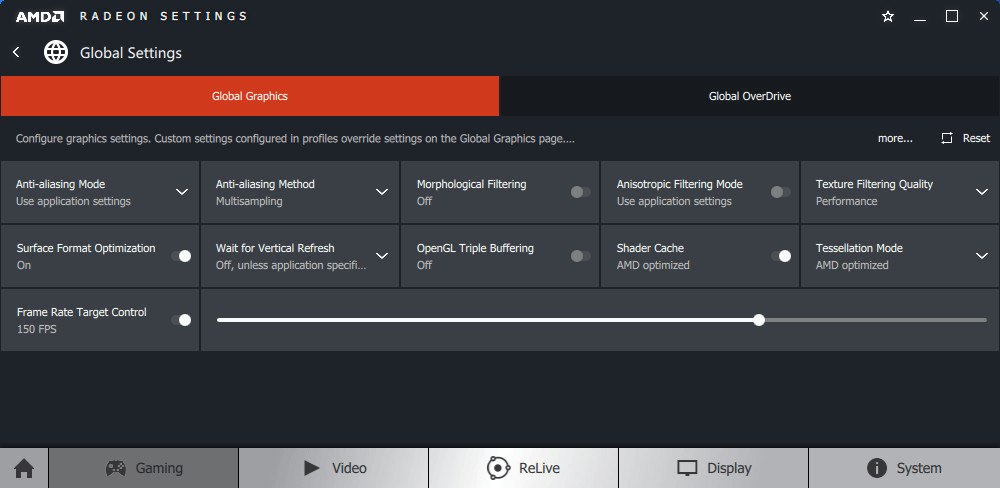Turn on OpenGL Triple Buffering
Image resolution: width=1000 pixels, height=488 pixels.
580,256
